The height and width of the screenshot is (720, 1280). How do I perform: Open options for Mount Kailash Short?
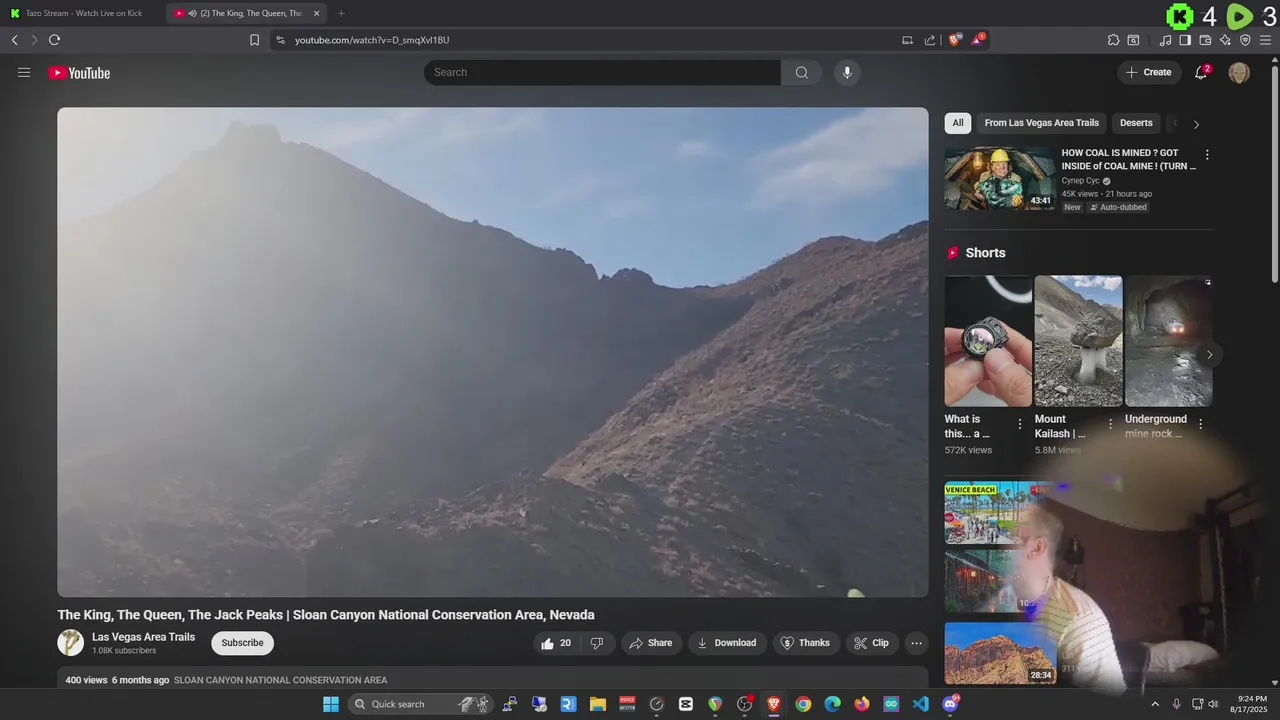(x=1110, y=424)
